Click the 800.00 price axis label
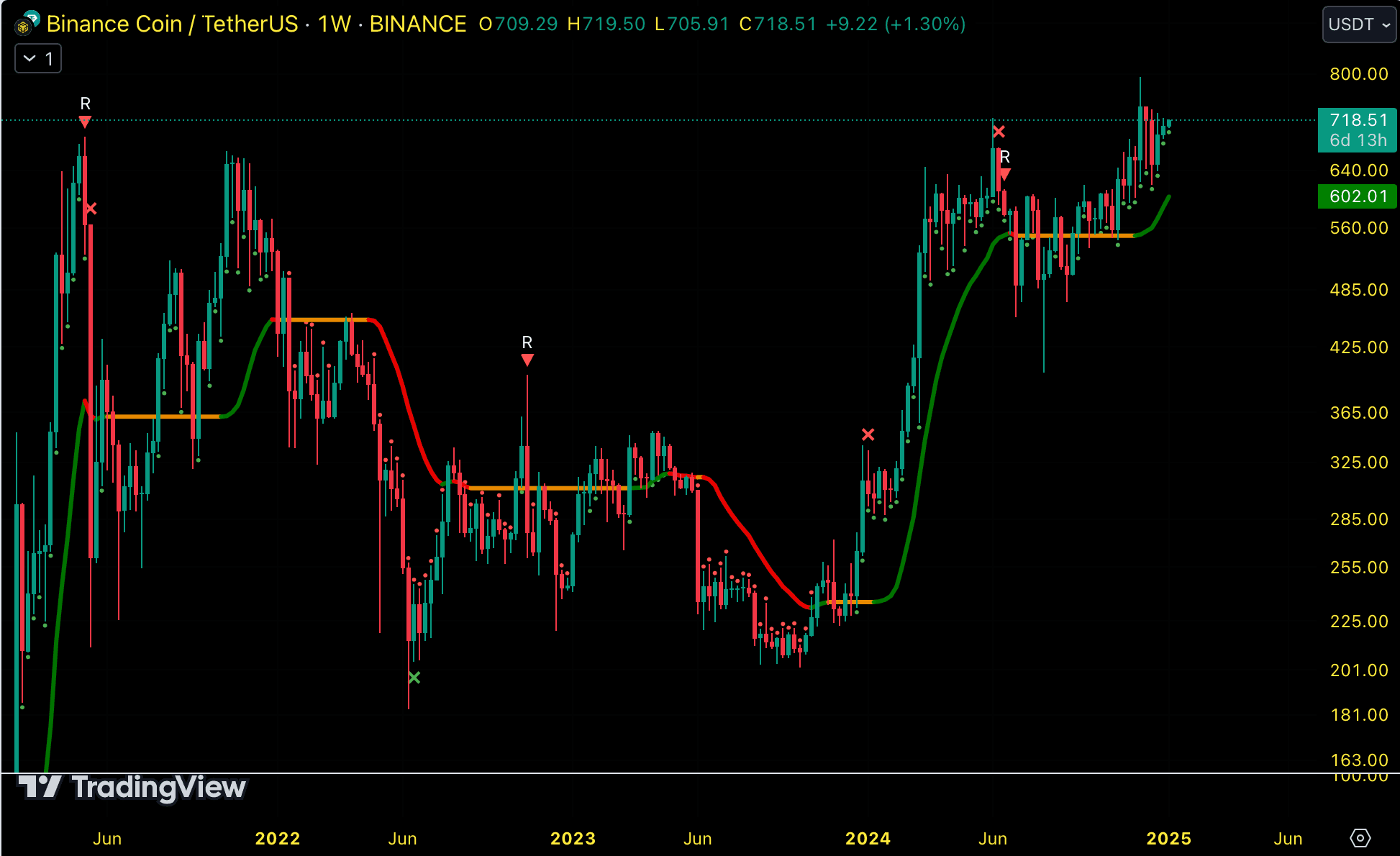 1359,74
